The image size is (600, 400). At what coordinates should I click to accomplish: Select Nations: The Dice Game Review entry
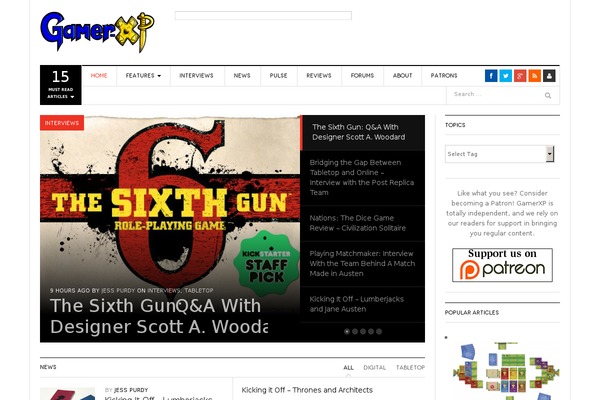click(x=362, y=223)
